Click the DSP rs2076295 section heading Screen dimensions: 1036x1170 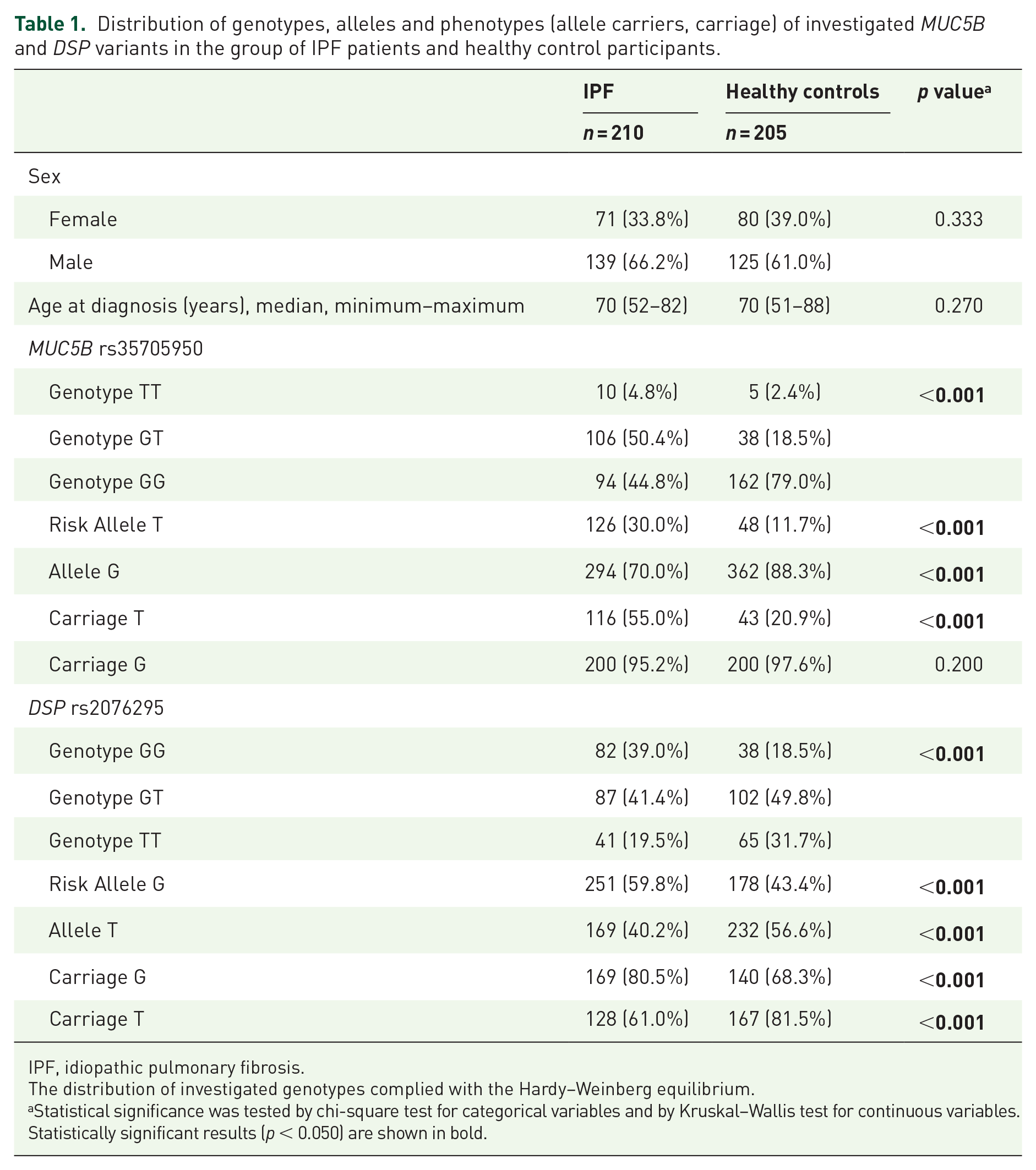pos(96,708)
